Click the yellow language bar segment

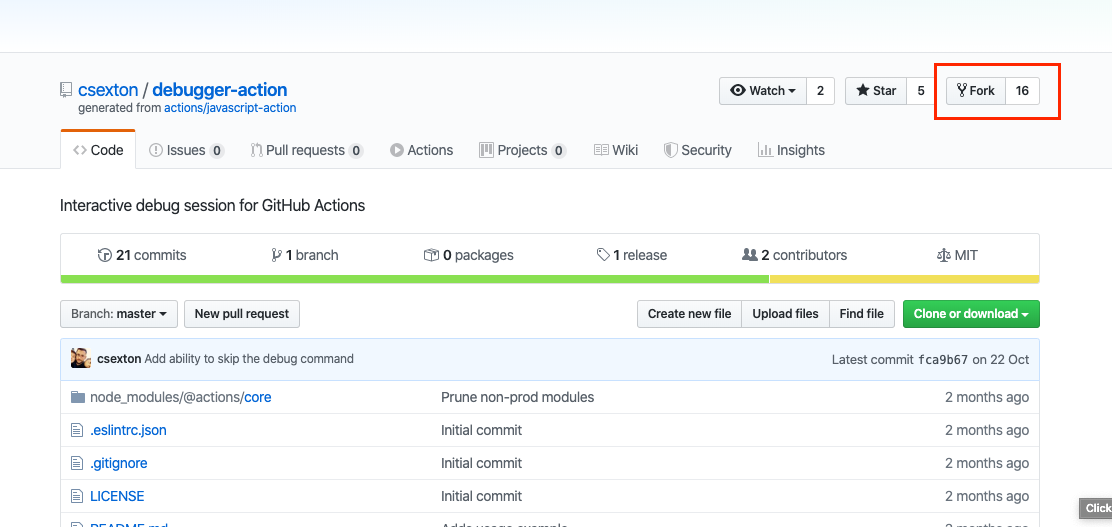pyautogui.click(x=905, y=279)
